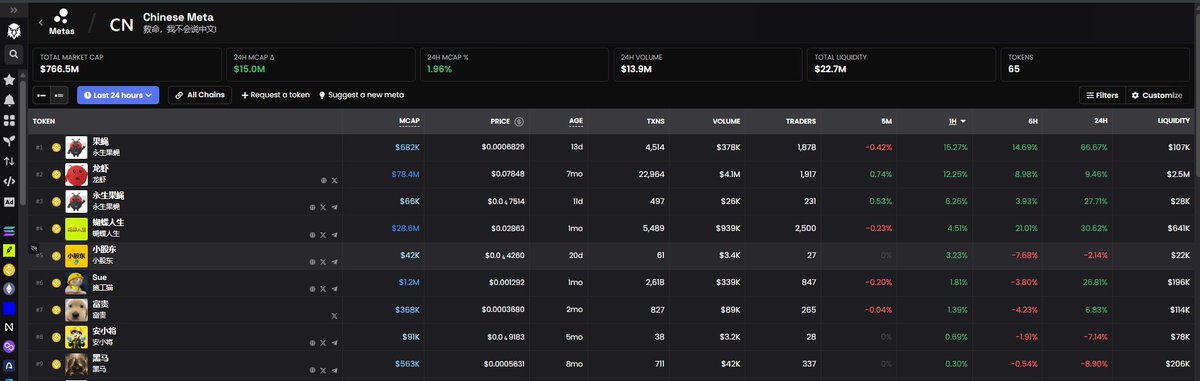Go to the Metas page

coord(62,22)
